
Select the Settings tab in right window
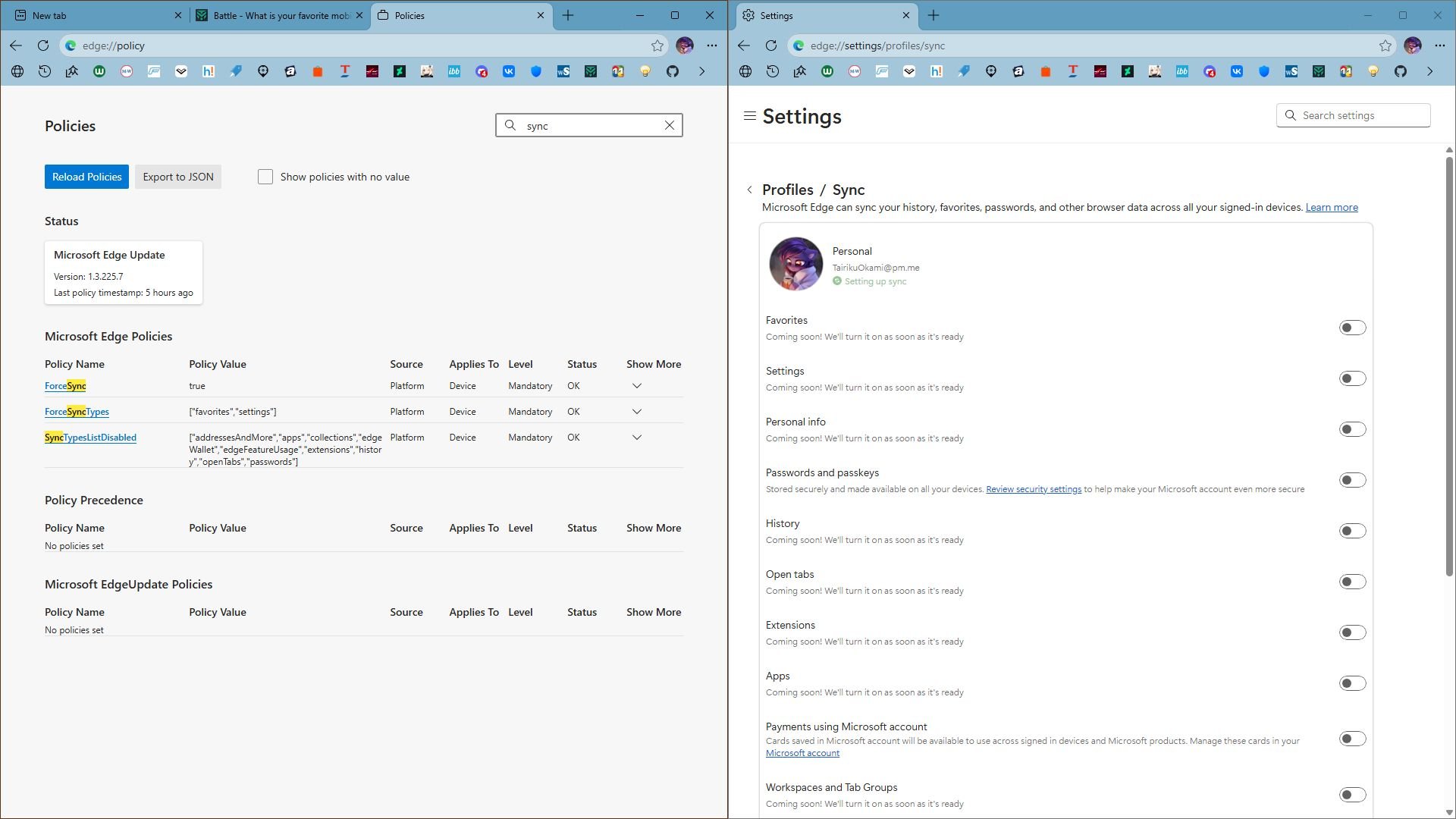click(827, 15)
